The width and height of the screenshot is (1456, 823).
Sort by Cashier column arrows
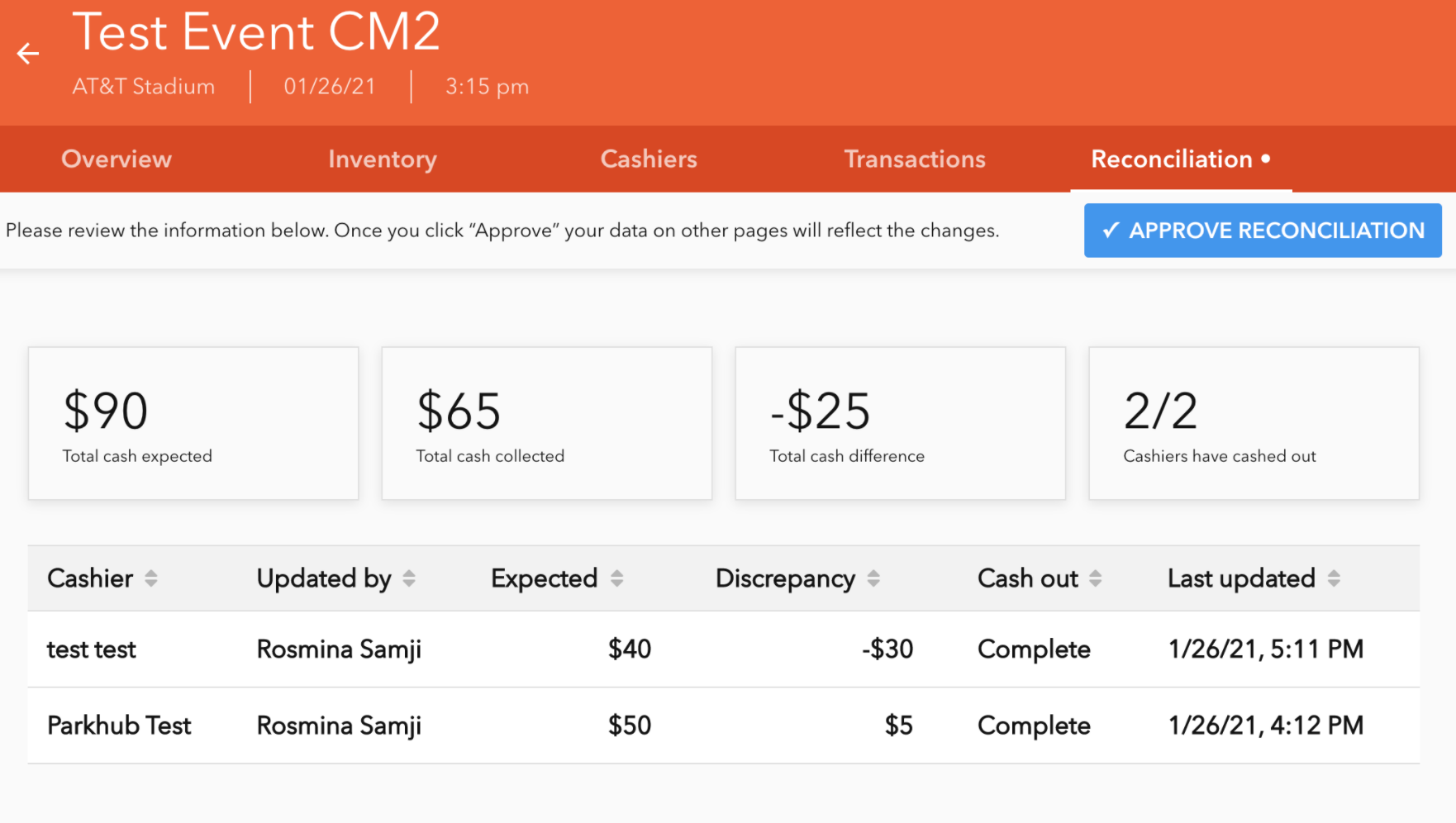(x=151, y=578)
